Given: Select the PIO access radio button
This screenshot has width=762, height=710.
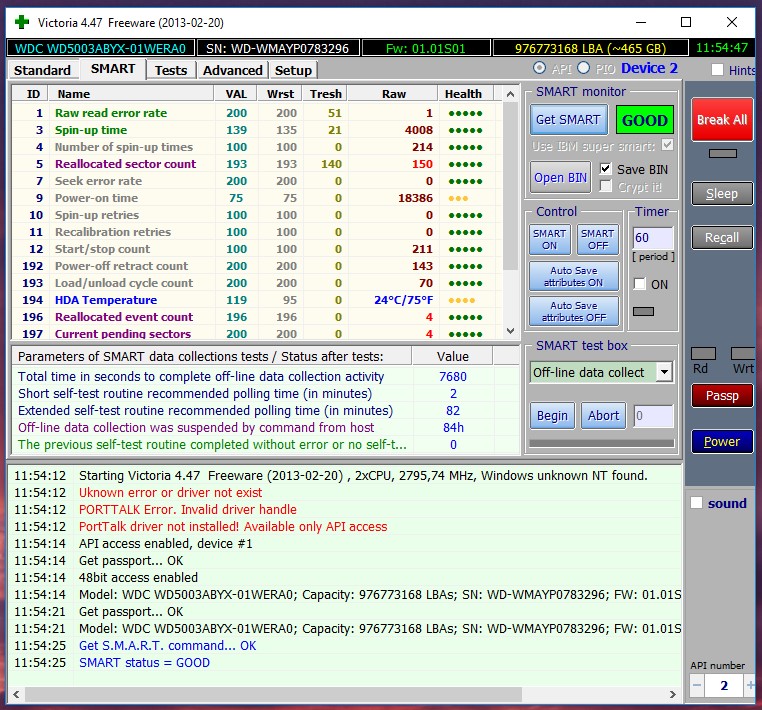Looking at the screenshot, I should point(584,68).
